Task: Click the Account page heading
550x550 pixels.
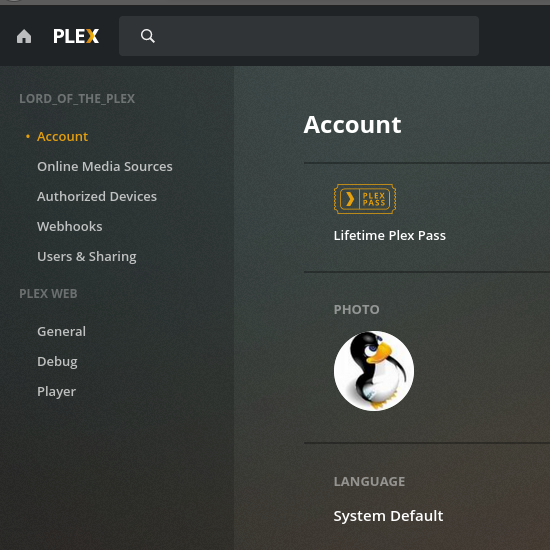Action: (x=352, y=125)
